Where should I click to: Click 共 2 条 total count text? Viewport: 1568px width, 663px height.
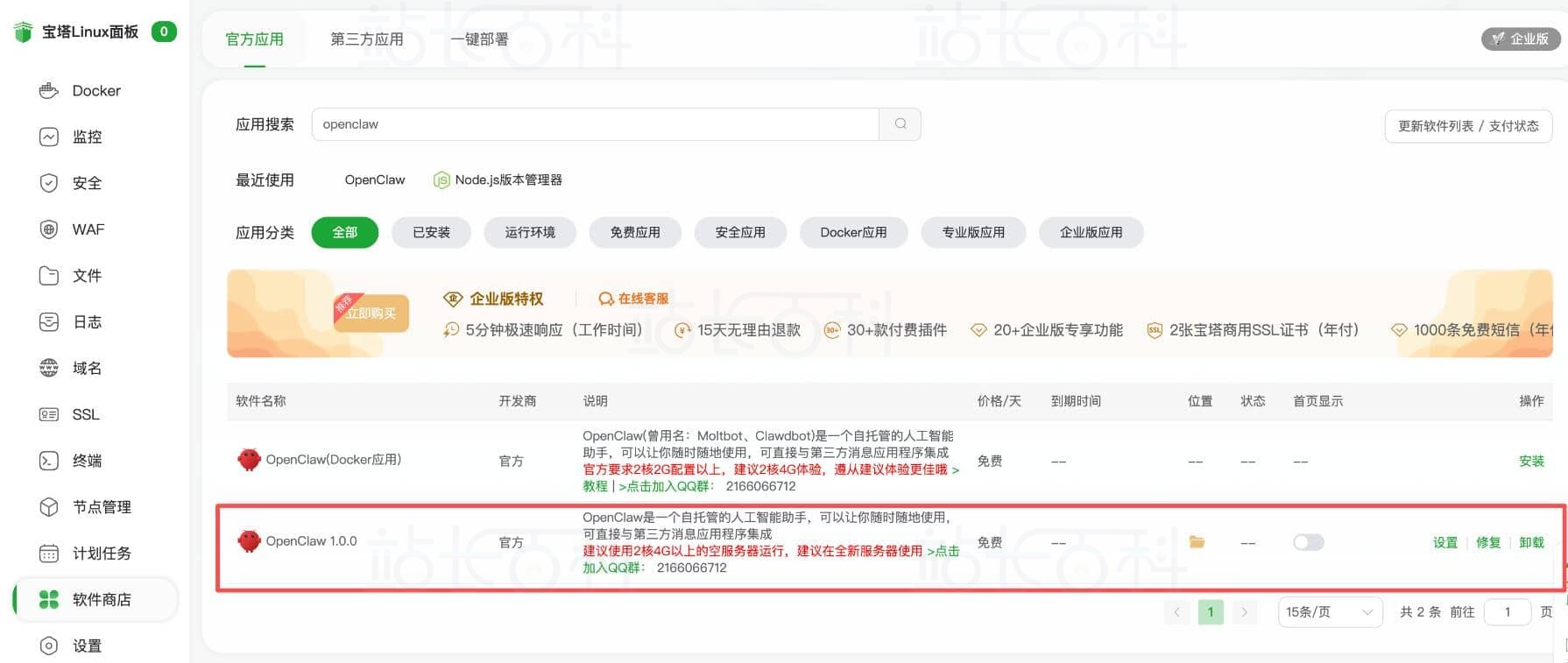pos(1420,612)
